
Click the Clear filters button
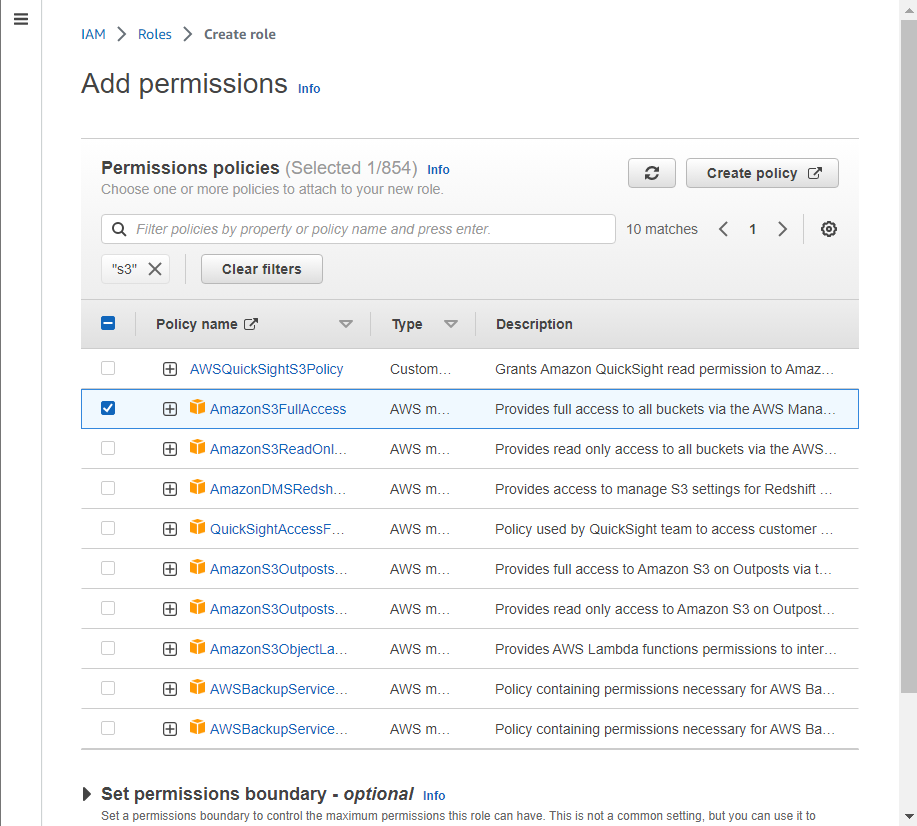[261, 268]
